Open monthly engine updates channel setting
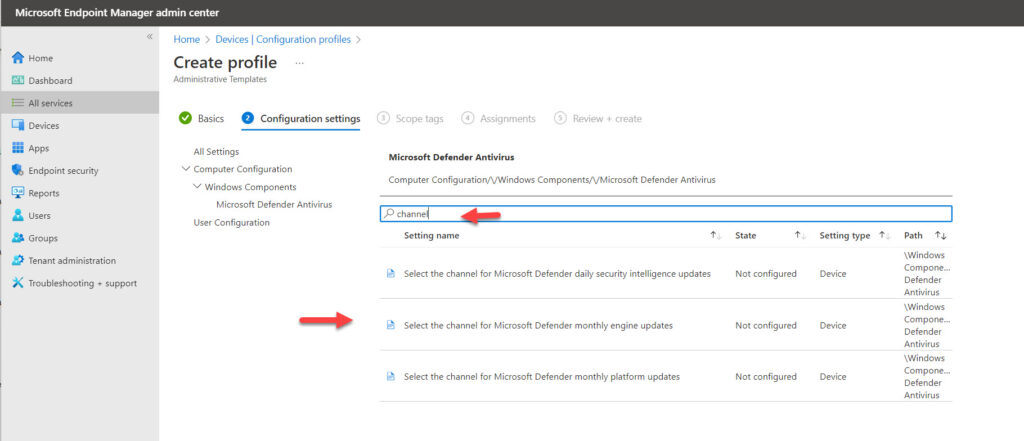Screen dimensions: 1024x441 click(538, 325)
